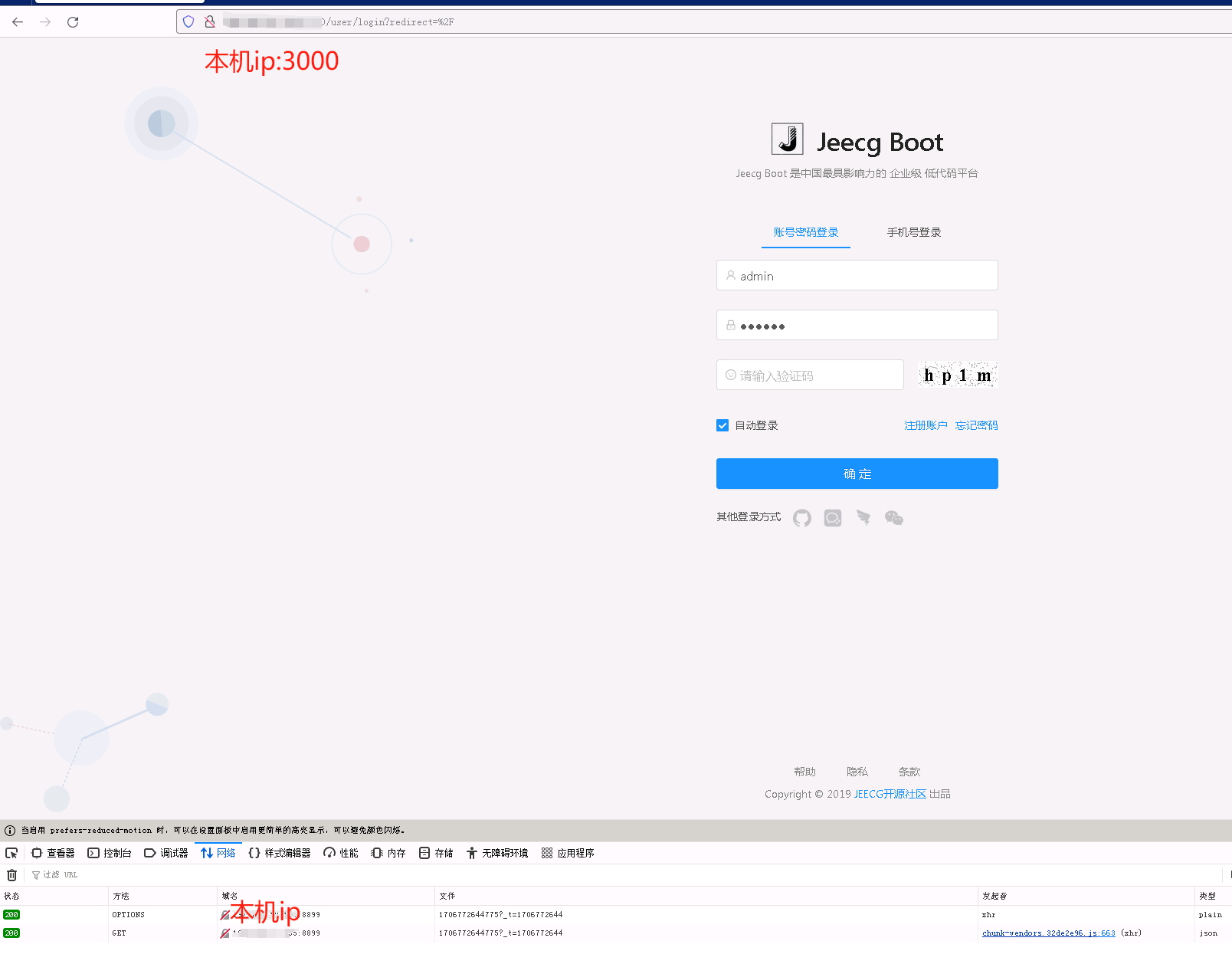Open the 存储 storage tab
Screen dimensions: 1232x964
pyautogui.click(x=436, y=853)
